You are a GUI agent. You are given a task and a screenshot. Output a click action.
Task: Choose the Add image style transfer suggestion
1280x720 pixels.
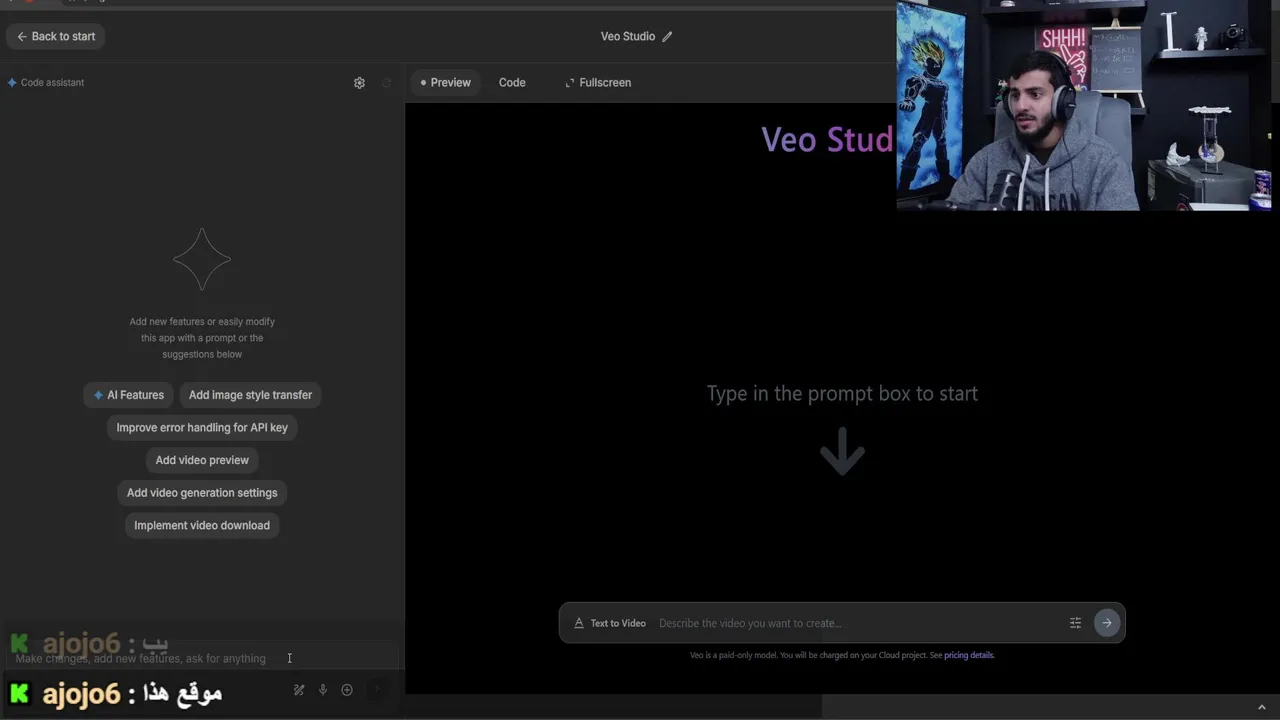click(x=250, y=395)
